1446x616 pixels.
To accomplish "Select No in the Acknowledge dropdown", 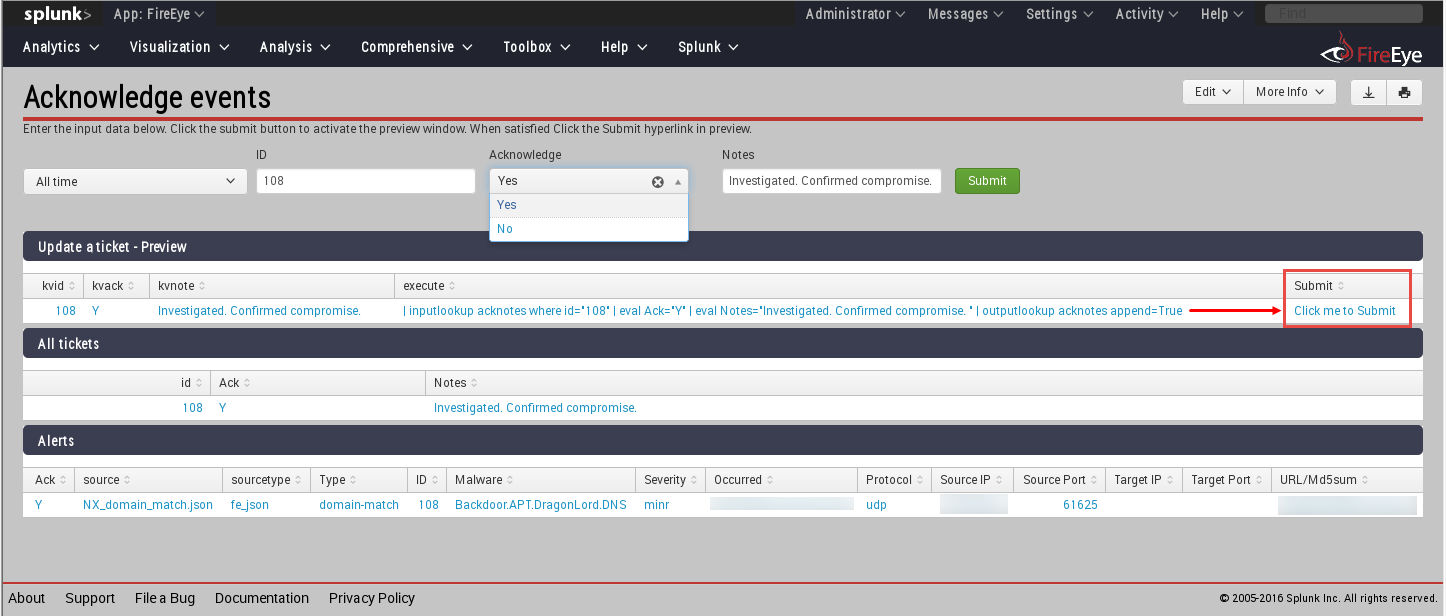I will coord(505,228).
